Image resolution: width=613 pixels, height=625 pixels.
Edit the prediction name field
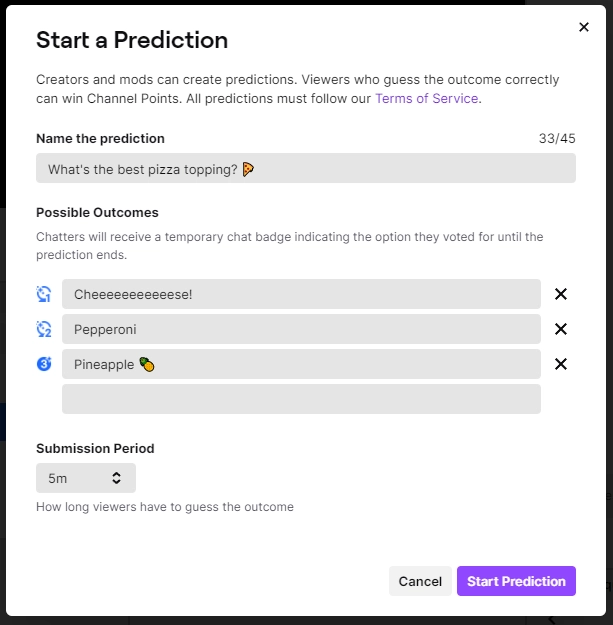click(305, 168)
